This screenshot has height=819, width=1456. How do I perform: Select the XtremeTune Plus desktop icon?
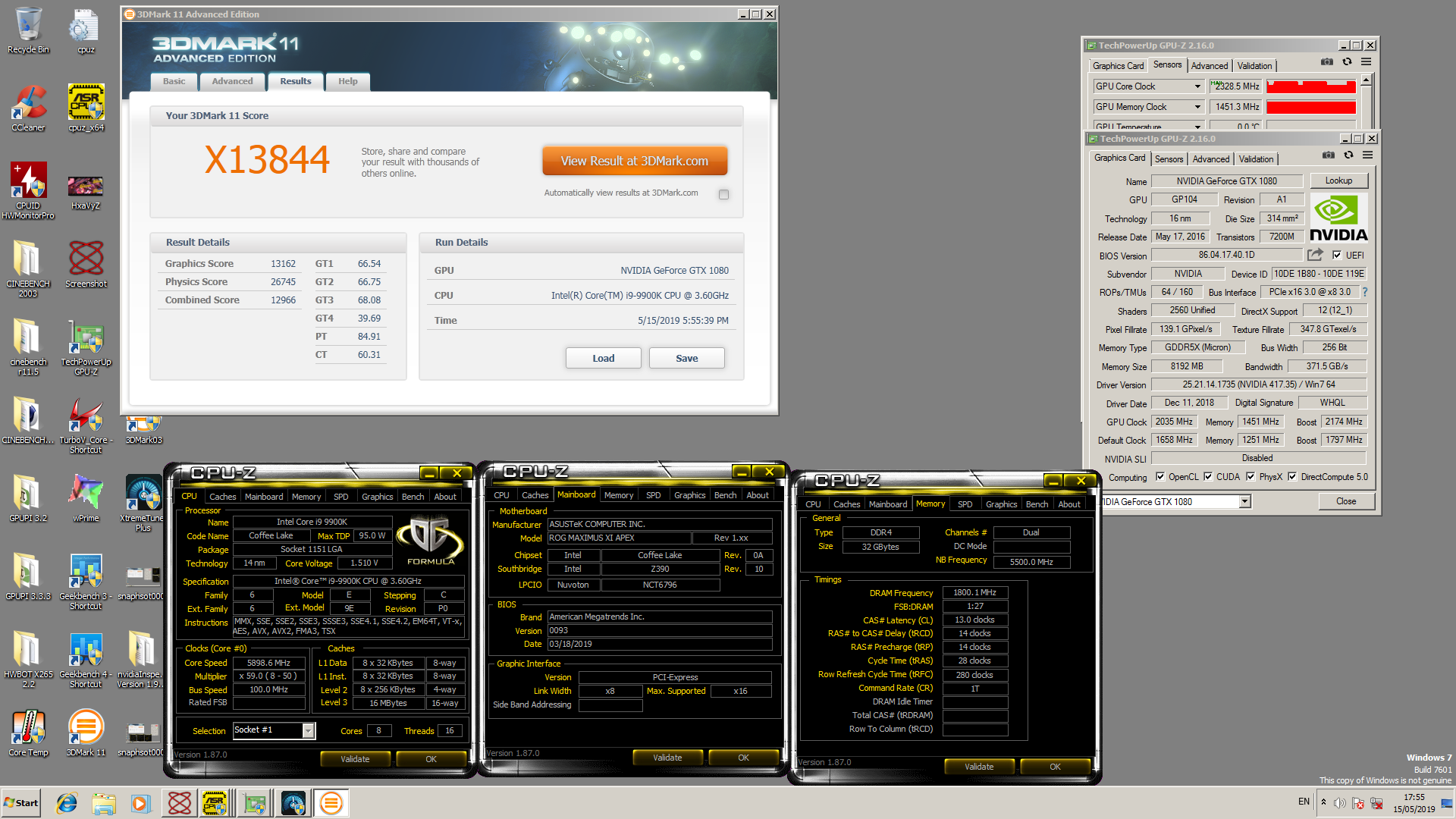[143, 503]
